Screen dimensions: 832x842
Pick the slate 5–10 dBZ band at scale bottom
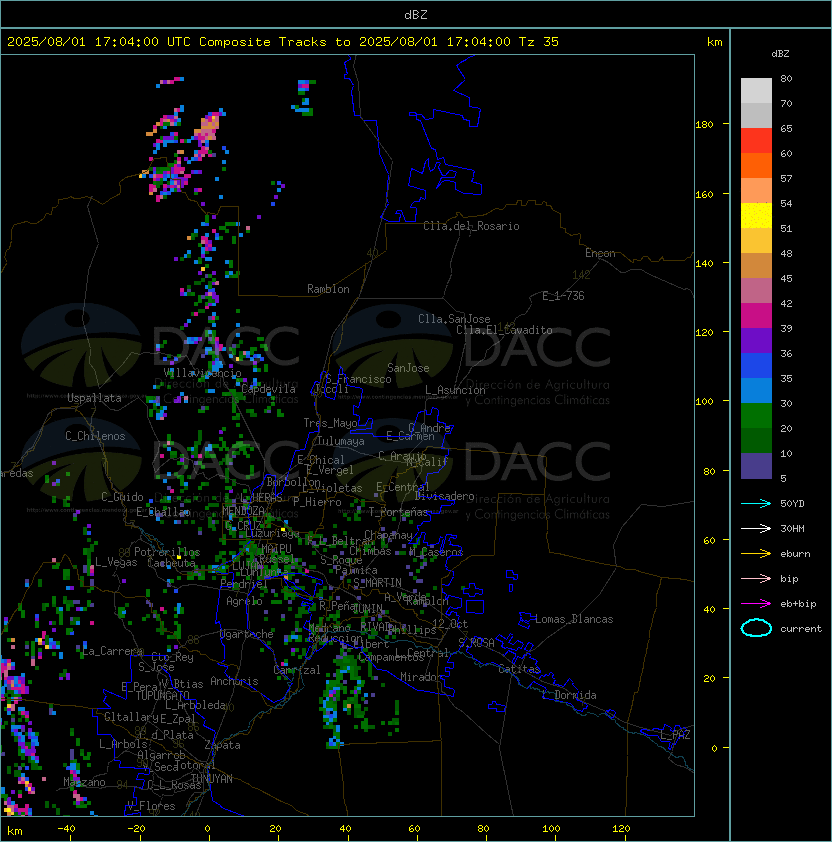756,466
